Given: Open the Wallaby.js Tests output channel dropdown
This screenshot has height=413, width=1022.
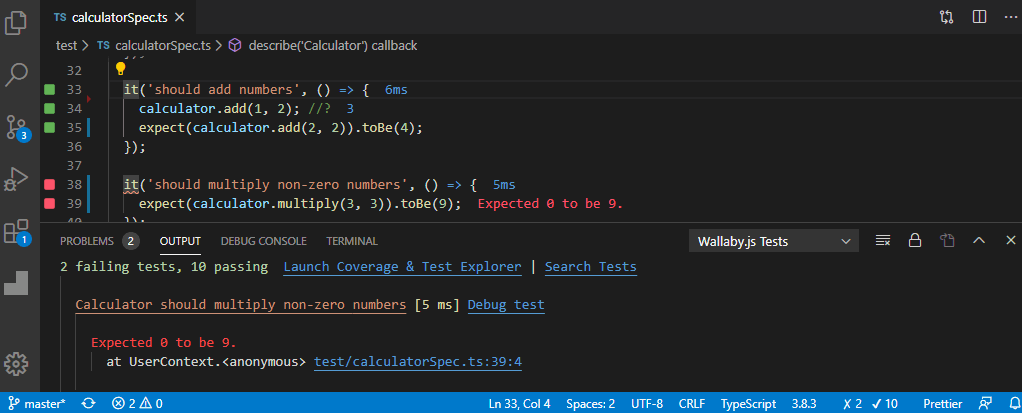Looking at the screenshot, I should [774, 241].
